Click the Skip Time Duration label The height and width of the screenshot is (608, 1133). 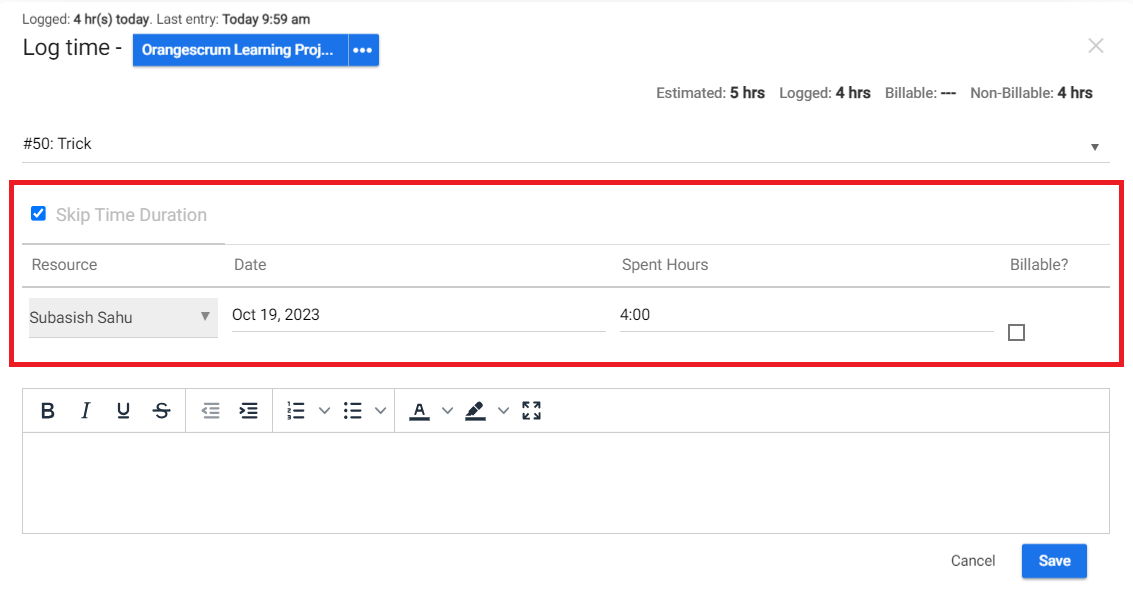(132, 215)
